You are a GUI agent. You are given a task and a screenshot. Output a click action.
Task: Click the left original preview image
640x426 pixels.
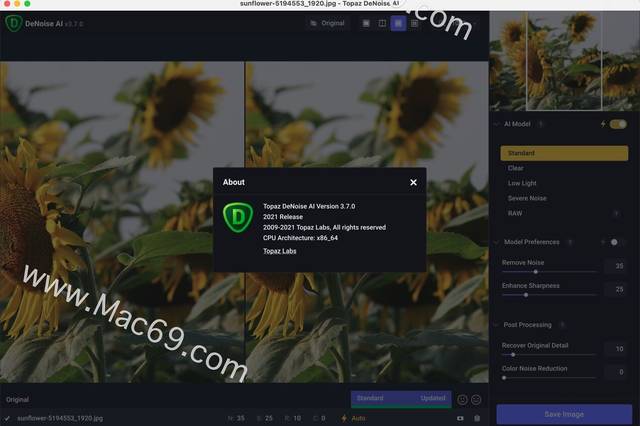point(122,222)
